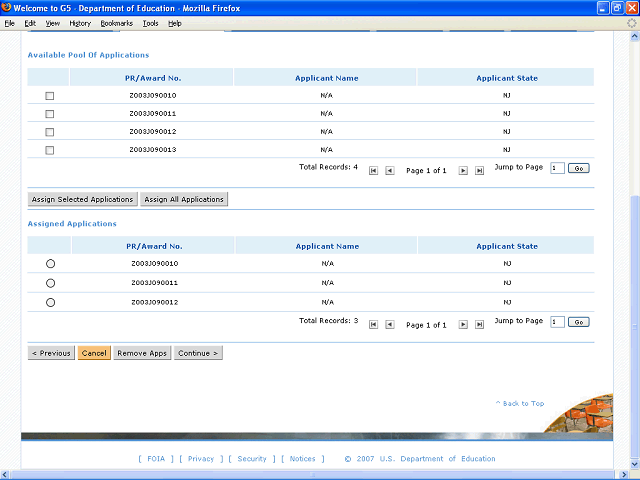Open the Bookmarks menu
640x480 pixels.
[116, 23]
